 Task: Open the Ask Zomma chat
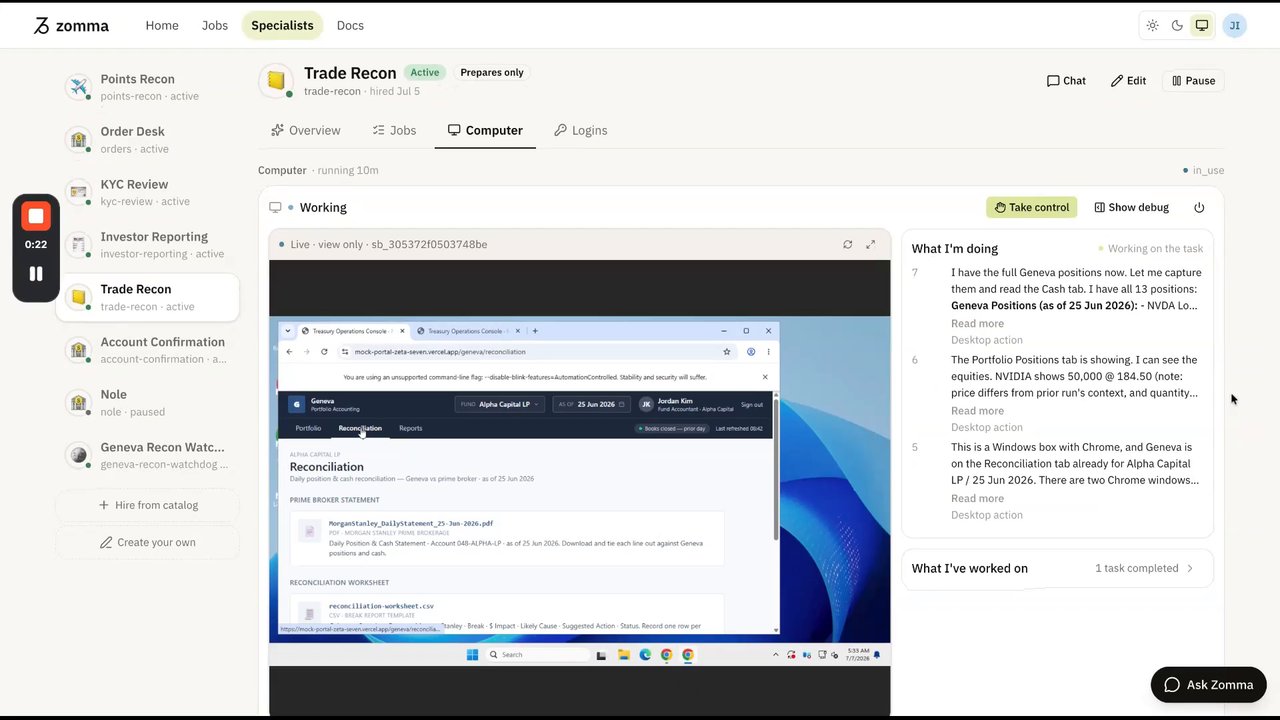click(1208, 685)
